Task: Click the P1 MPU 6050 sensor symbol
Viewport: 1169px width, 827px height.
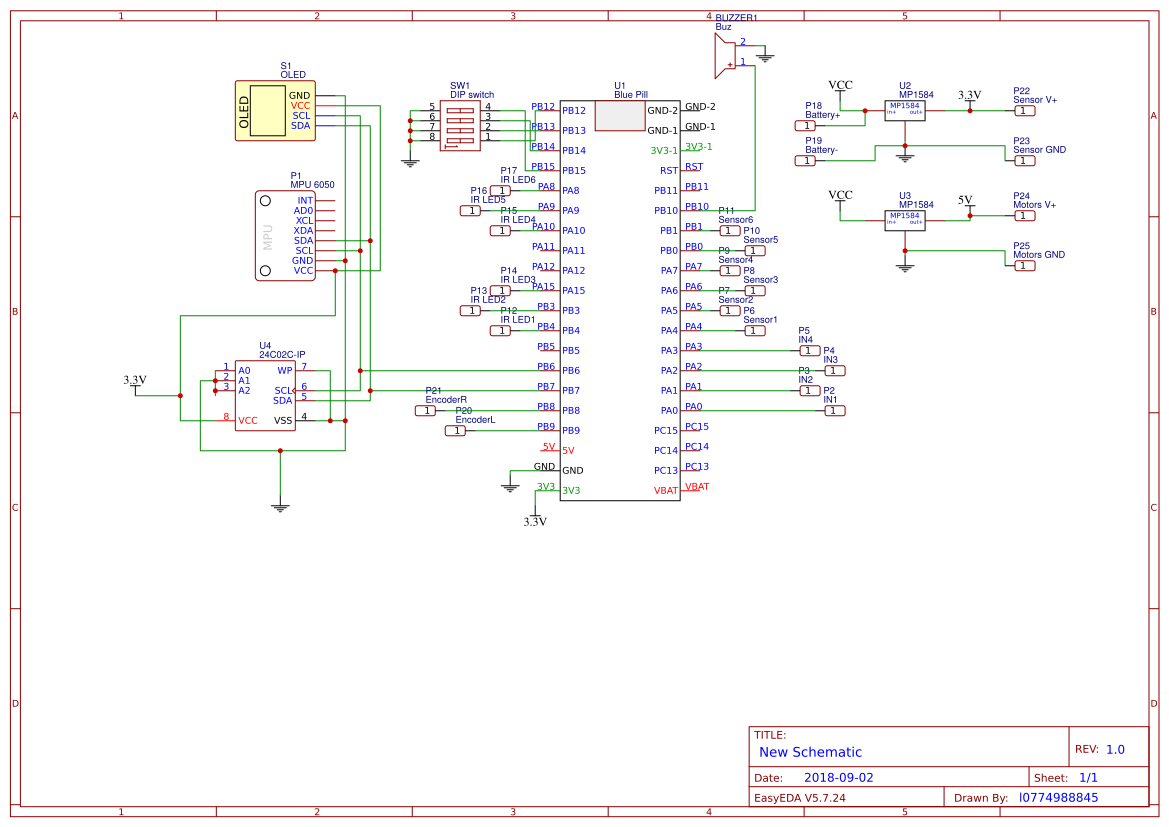Action: pos(287,233)
